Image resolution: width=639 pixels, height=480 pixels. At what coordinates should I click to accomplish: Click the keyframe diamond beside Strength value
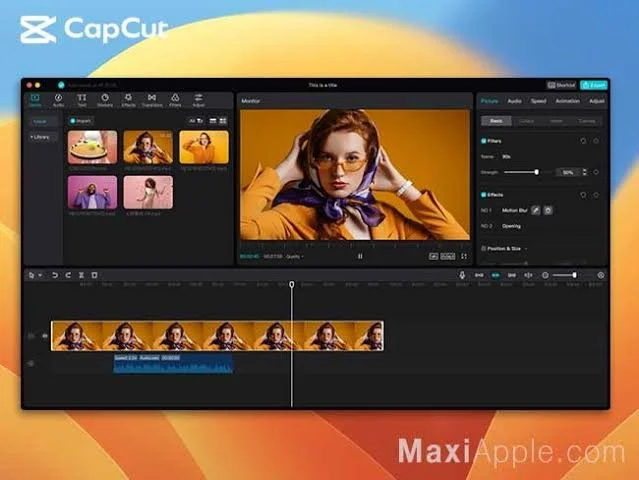click(596, 172)
